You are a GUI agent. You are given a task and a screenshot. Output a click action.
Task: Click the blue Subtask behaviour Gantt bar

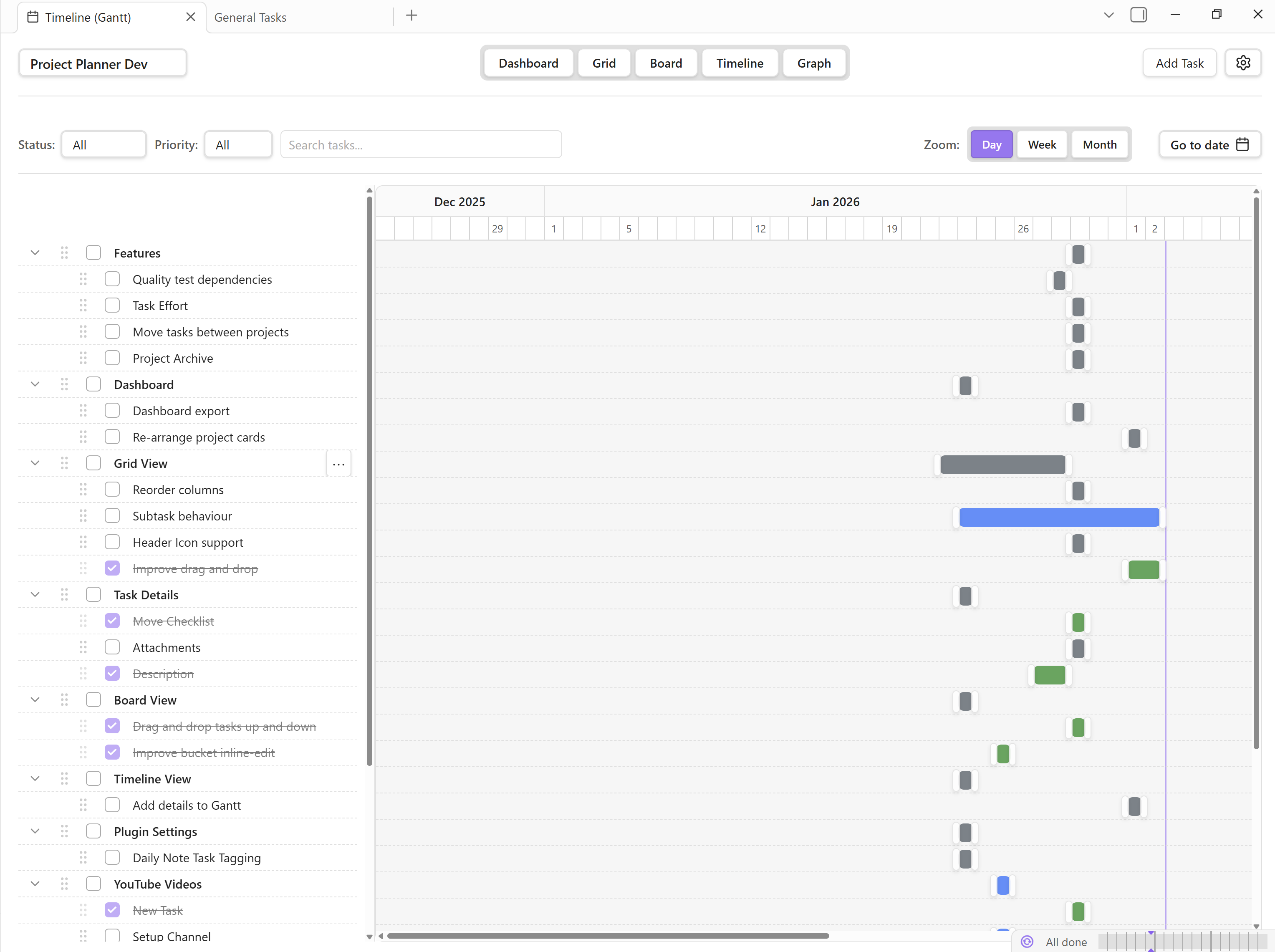pos(1058,518)
